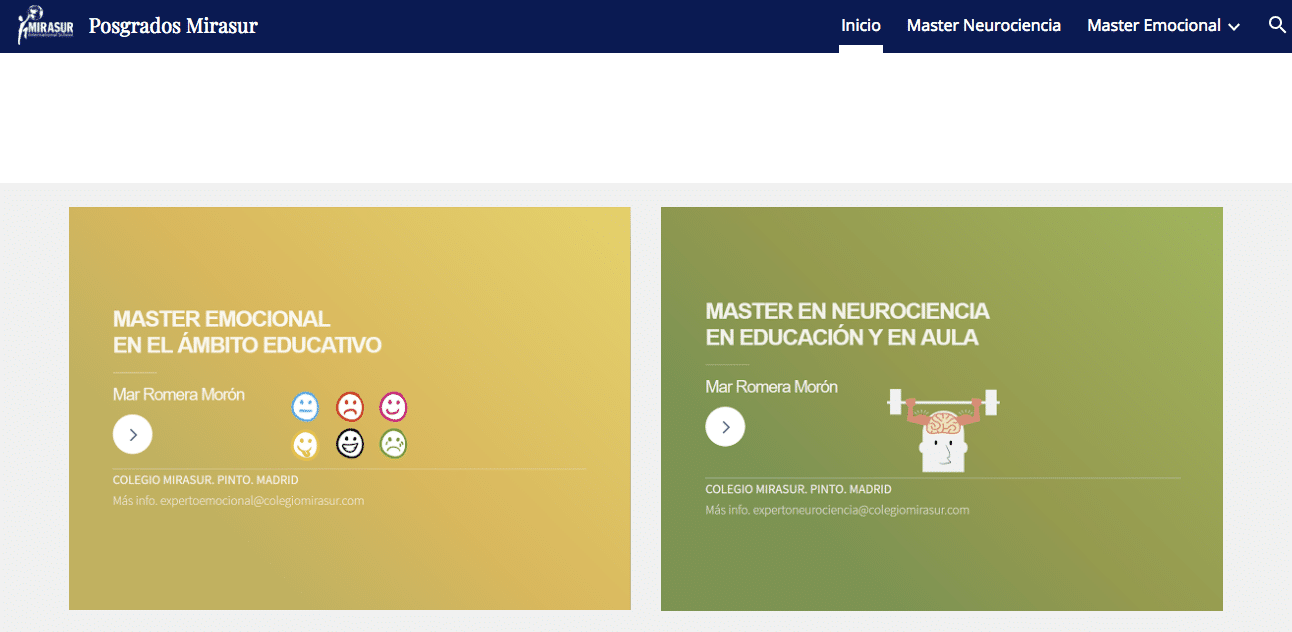
Task: Click the arrow button on Master Neurociencia card
Action: (x=725, y=427)
